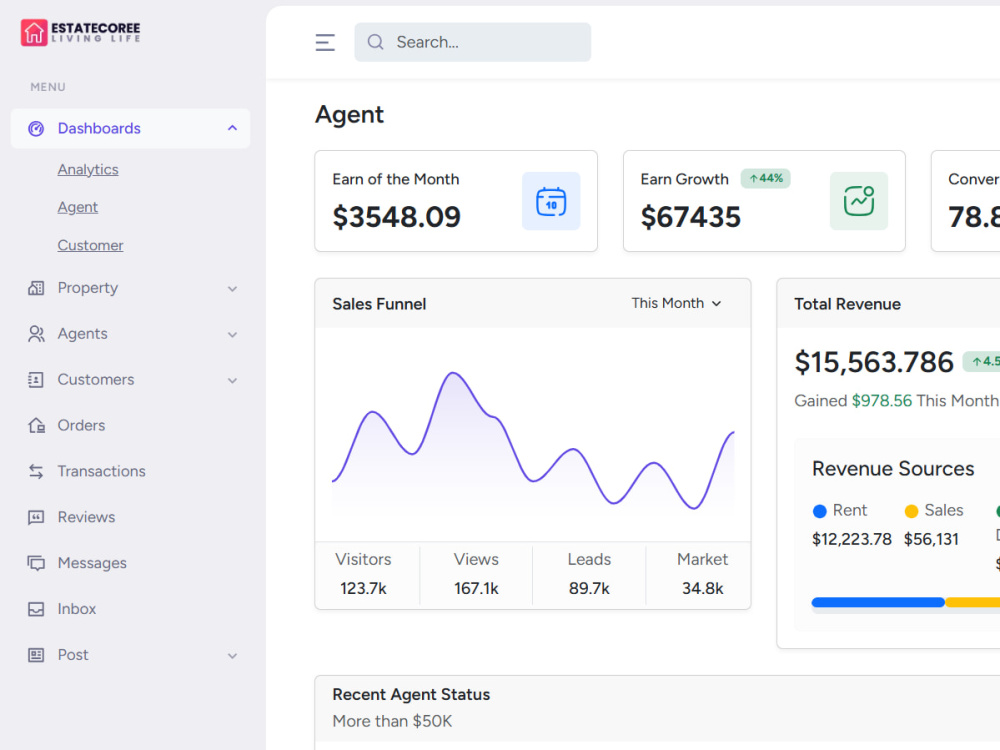Click the Reviews quote icon

(36, 517)
